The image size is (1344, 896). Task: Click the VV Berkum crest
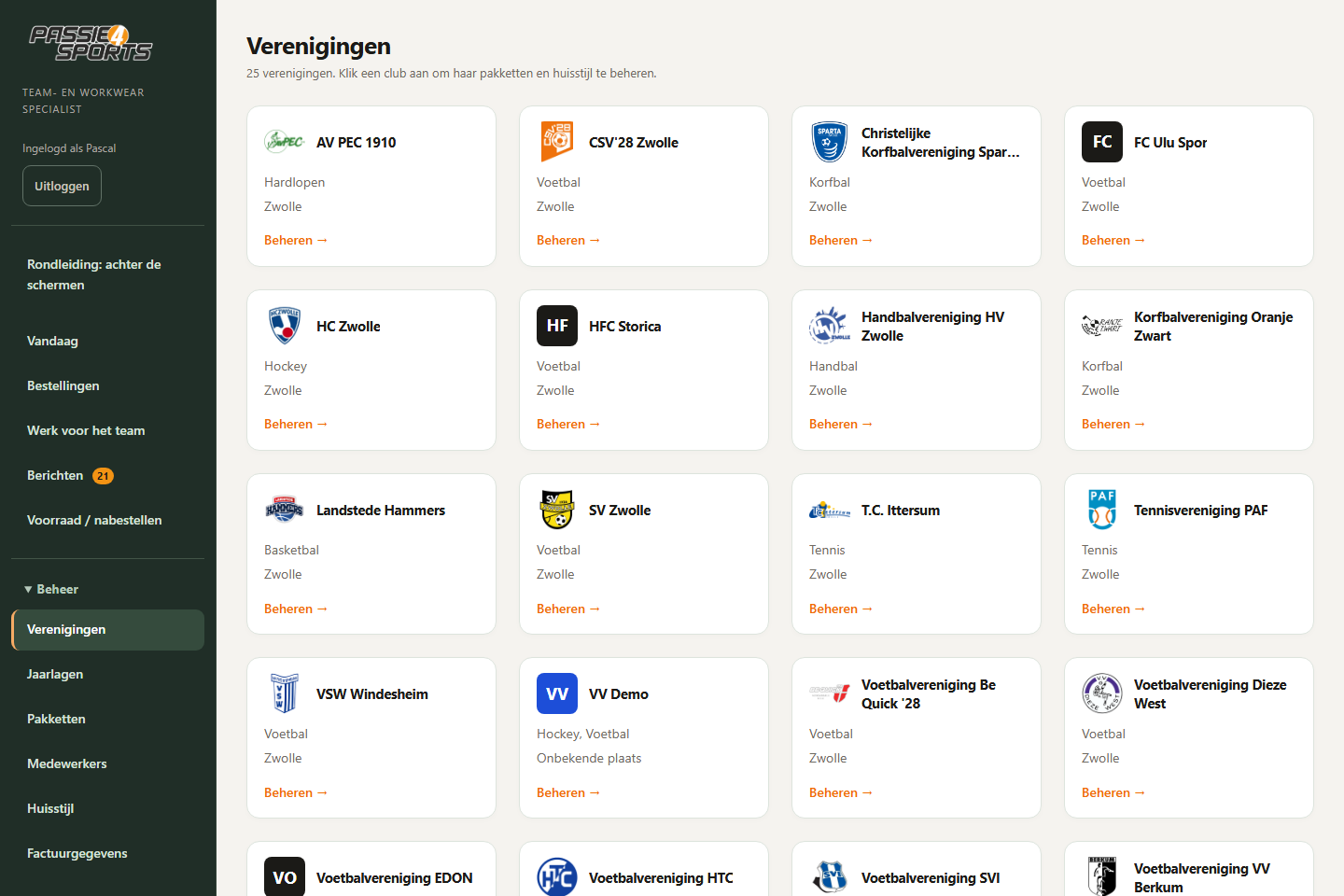1102,876
